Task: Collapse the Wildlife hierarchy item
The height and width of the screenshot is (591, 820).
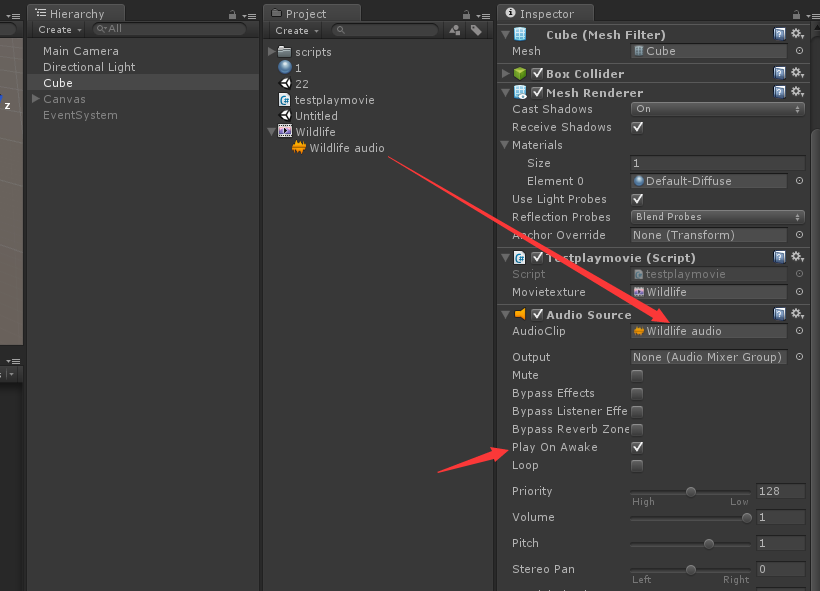Action: (271, 131)
